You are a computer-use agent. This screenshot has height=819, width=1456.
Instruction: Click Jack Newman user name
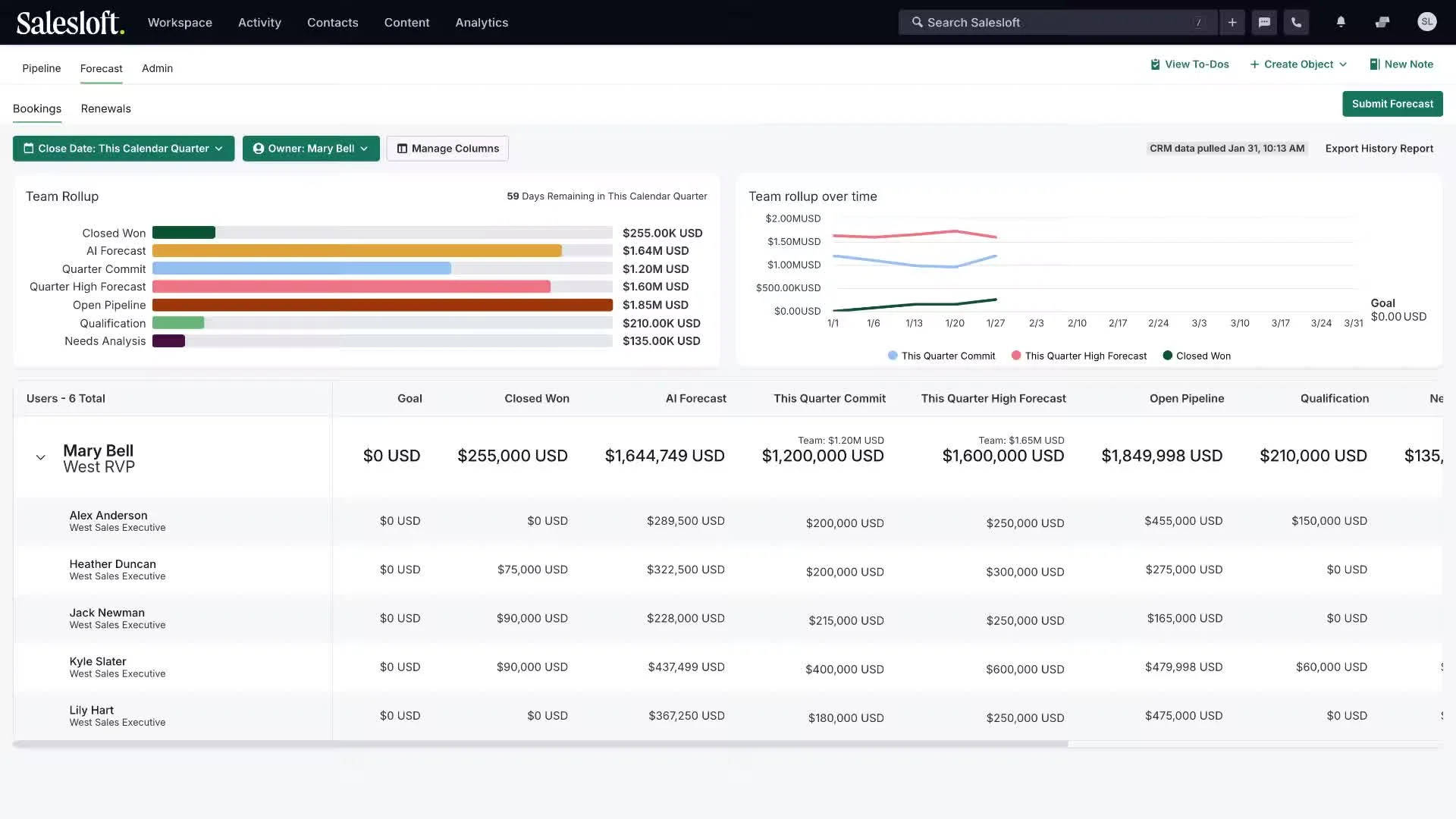(107, 613)
